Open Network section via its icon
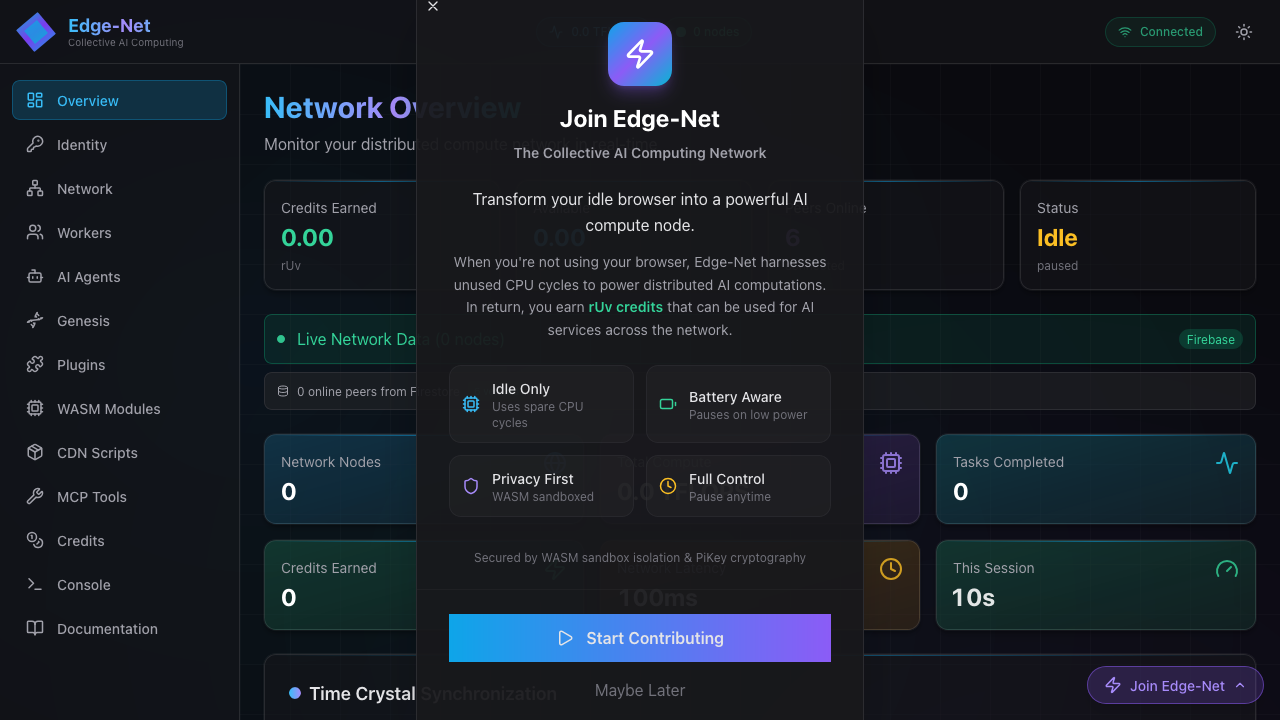The image size is (1280, 720). coord(35,189)
